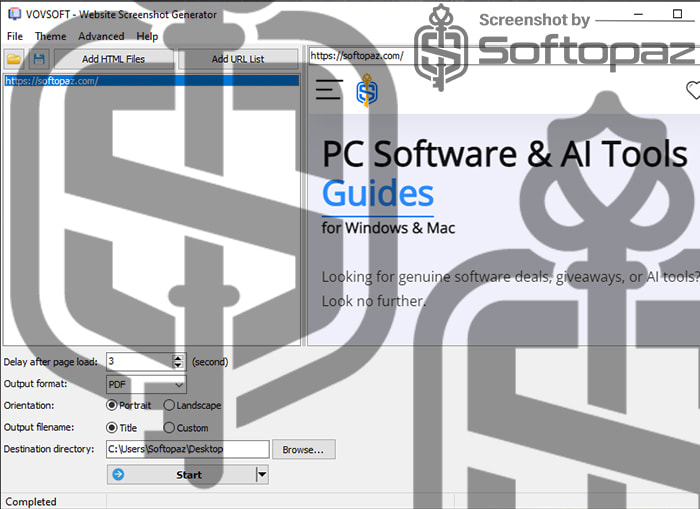Viewport: 700px width, 509px height.
Task: Click the heart wishlist icon in preview
Action: click(693, 90)
